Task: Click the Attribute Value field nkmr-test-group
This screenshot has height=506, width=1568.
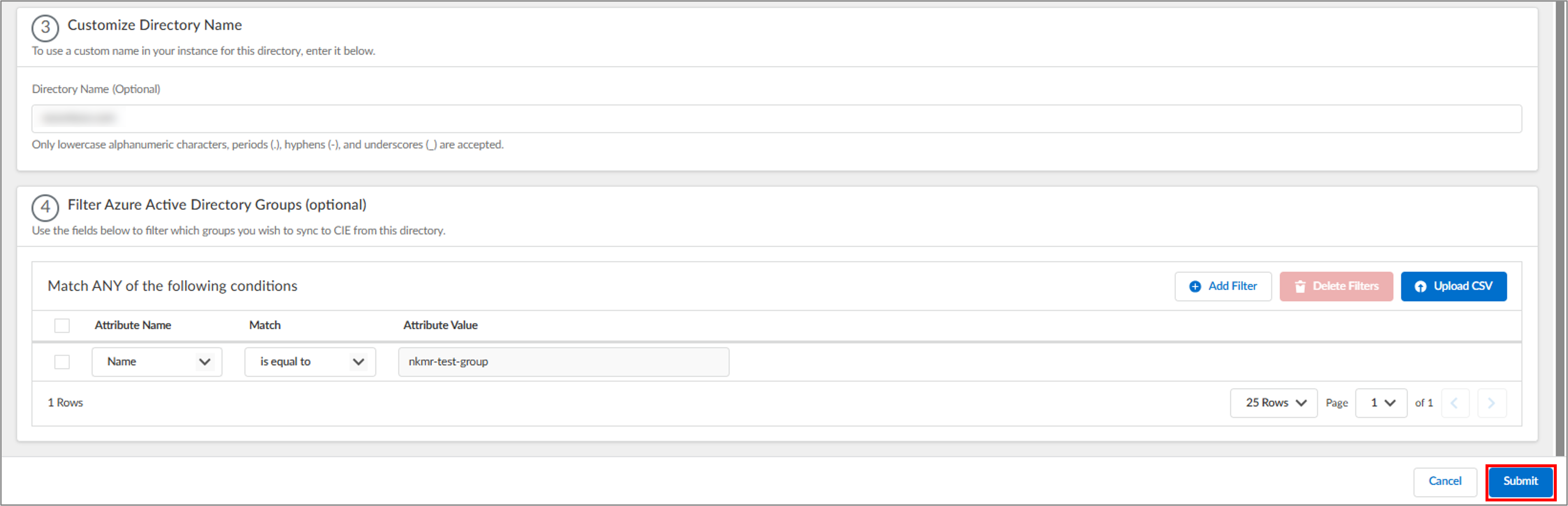Action: (564, 362)
